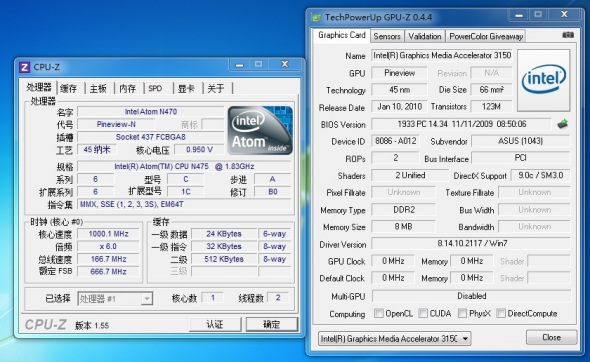Click the Multi-GPU Disabled field
This screenshot has width=590, height=362.
pos(471,296)
